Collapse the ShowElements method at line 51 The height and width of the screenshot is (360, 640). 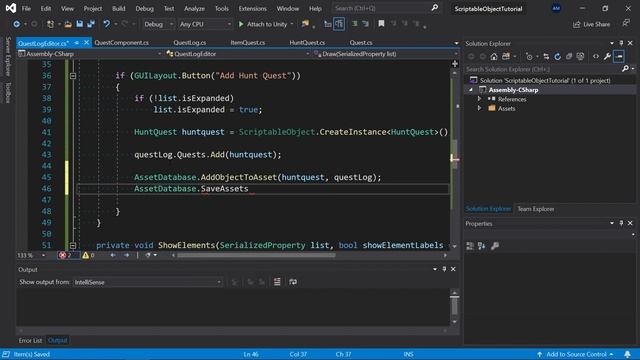(x=73, y=245)
